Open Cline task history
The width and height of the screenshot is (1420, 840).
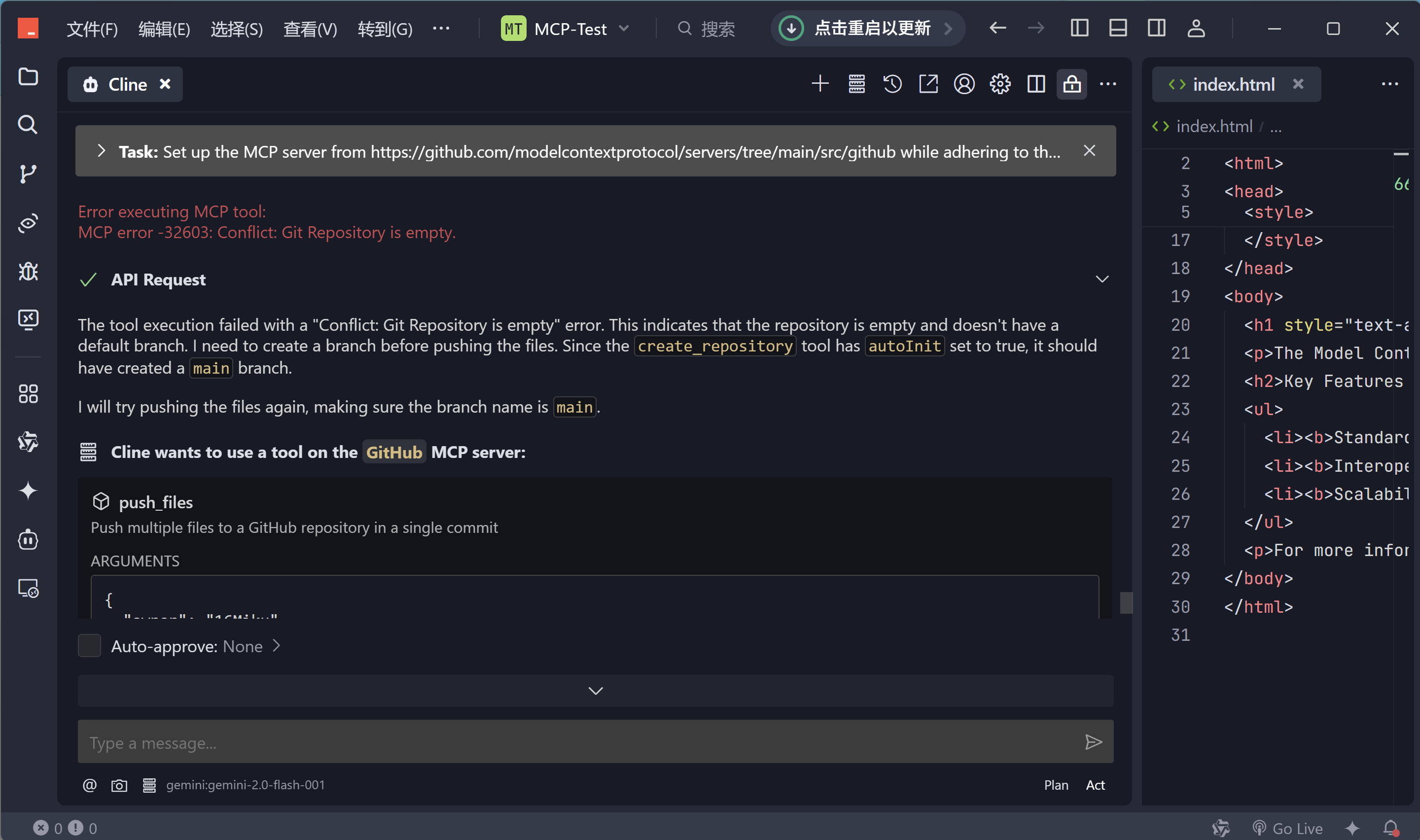(x=892, y=84)
